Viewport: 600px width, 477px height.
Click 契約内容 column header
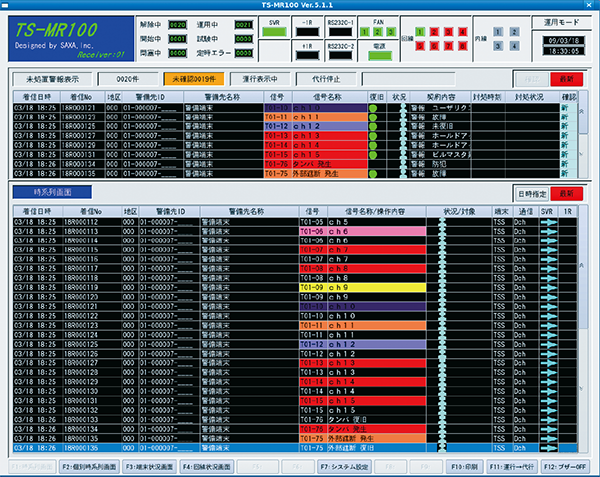440,97
